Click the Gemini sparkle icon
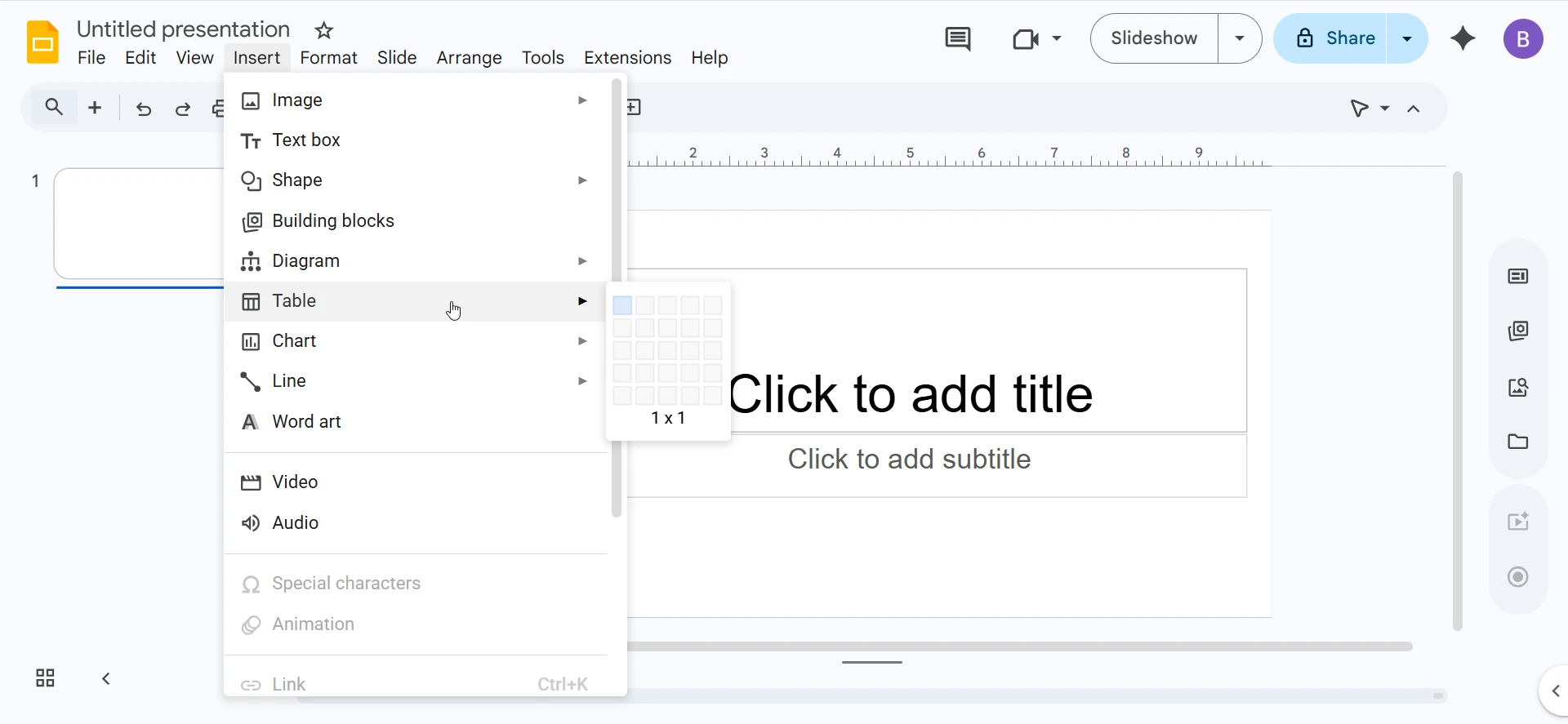Image resolution: width=1568 pixels, height=724 pixels. coord(1463,38)
